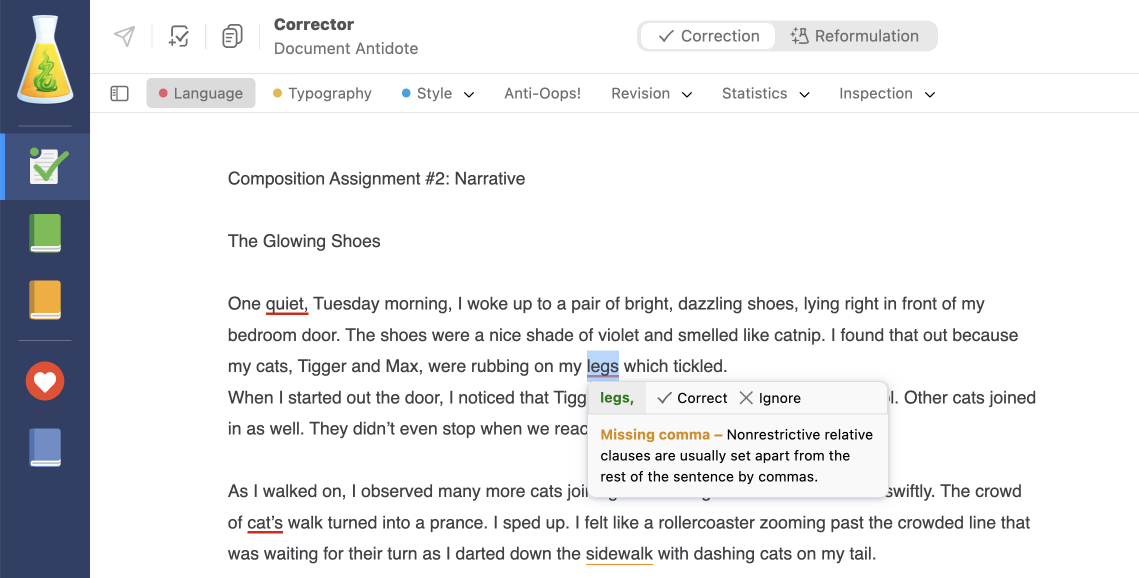Click the underlined word quiet in the text
The width and height of the screenshot is (1139, 578).
point(284,303)
